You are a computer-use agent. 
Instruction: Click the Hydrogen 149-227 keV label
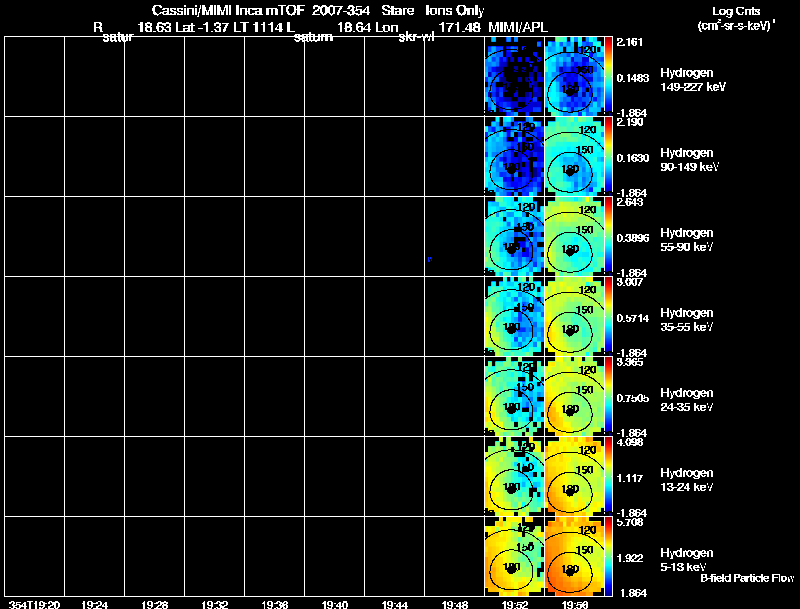point(693,80)
